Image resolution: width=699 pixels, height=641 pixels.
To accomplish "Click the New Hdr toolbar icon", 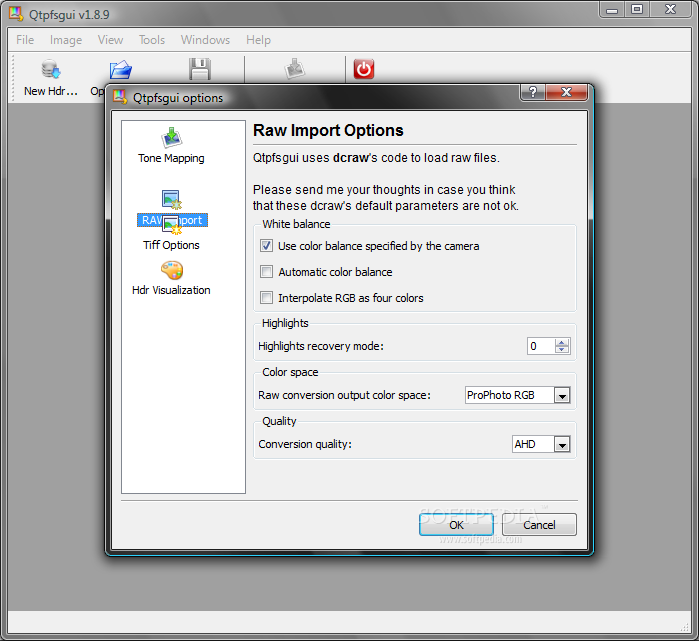I will 51,70.
